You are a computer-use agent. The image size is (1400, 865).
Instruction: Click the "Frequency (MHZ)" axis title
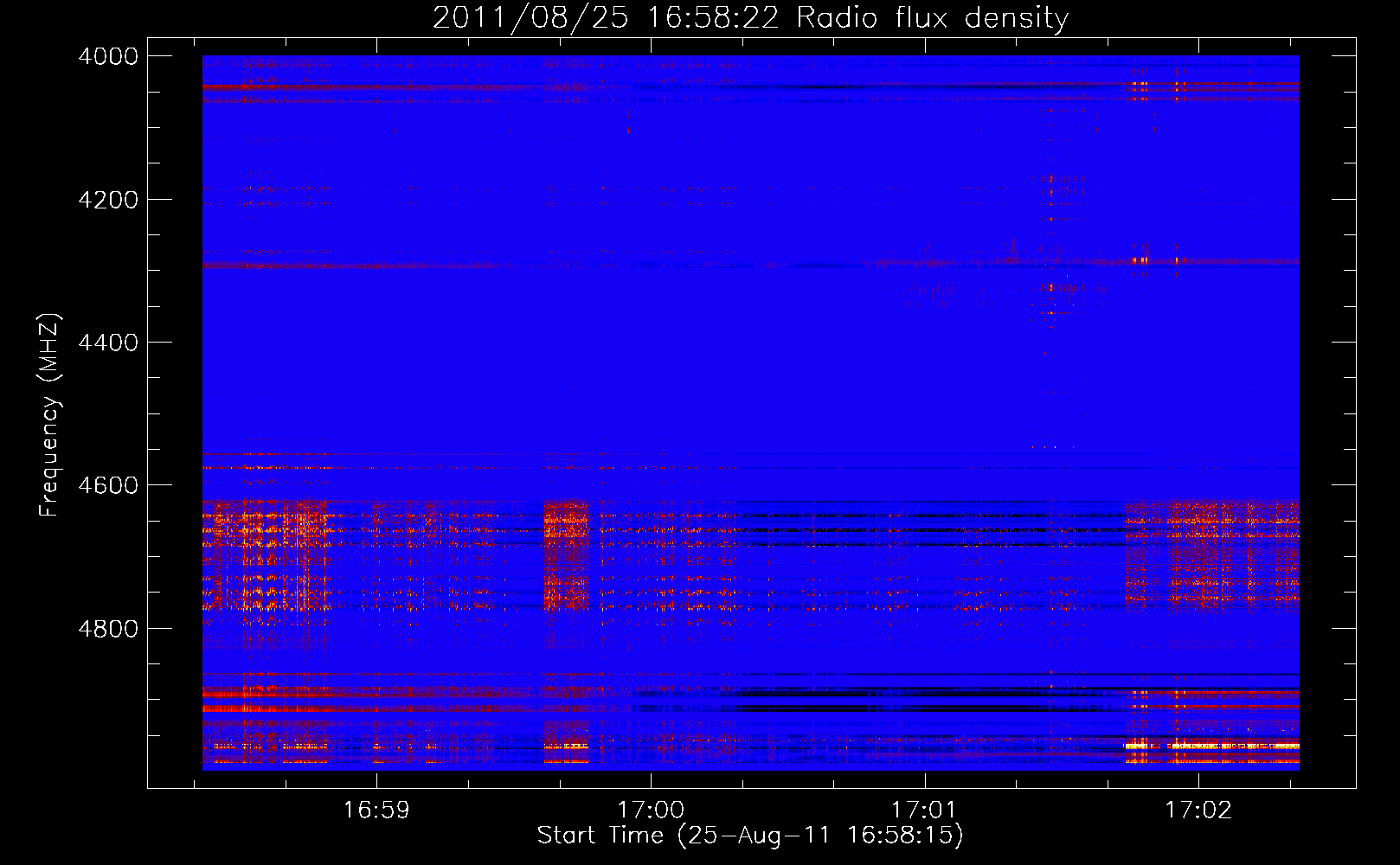[50, 415]
